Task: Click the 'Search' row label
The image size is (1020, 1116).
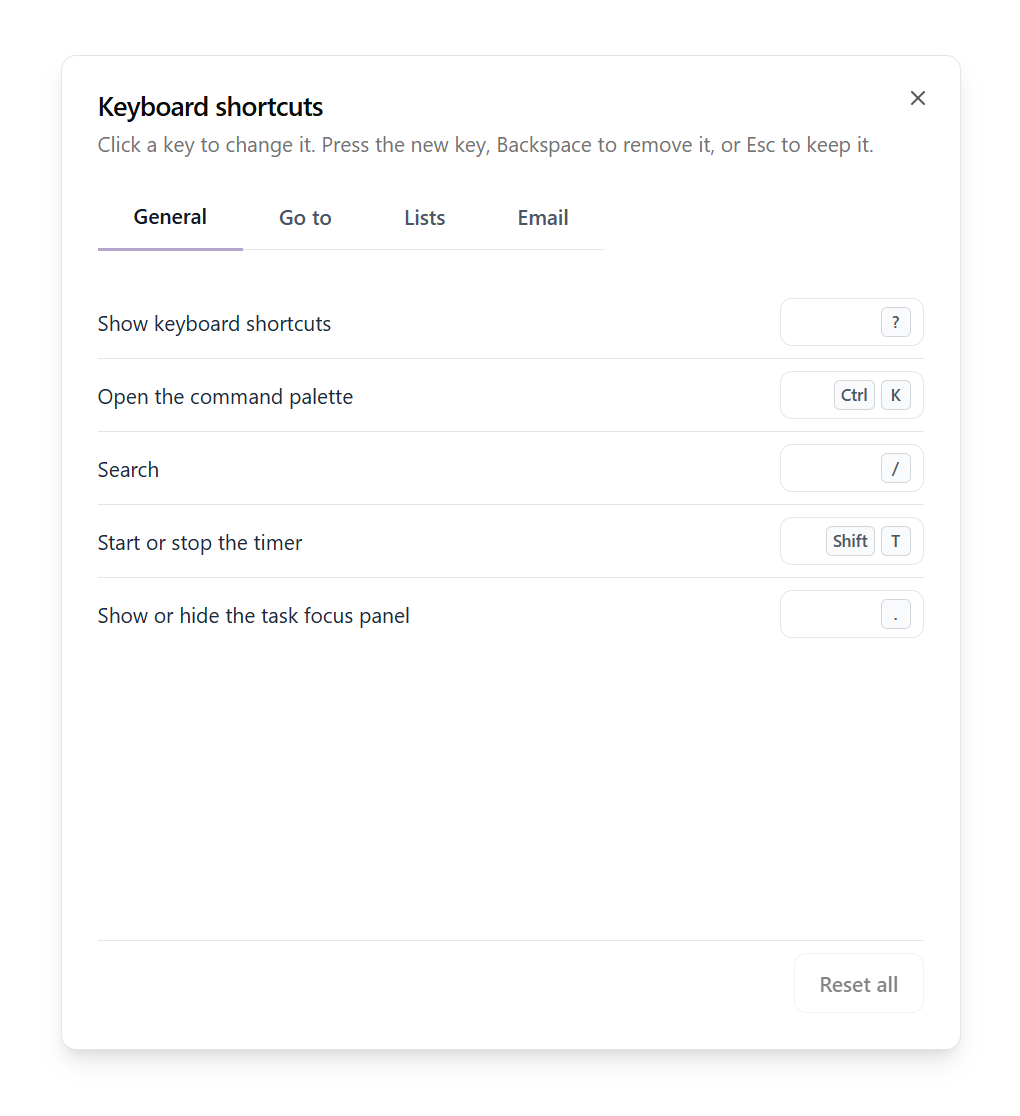Action: [x=128, y=470]
